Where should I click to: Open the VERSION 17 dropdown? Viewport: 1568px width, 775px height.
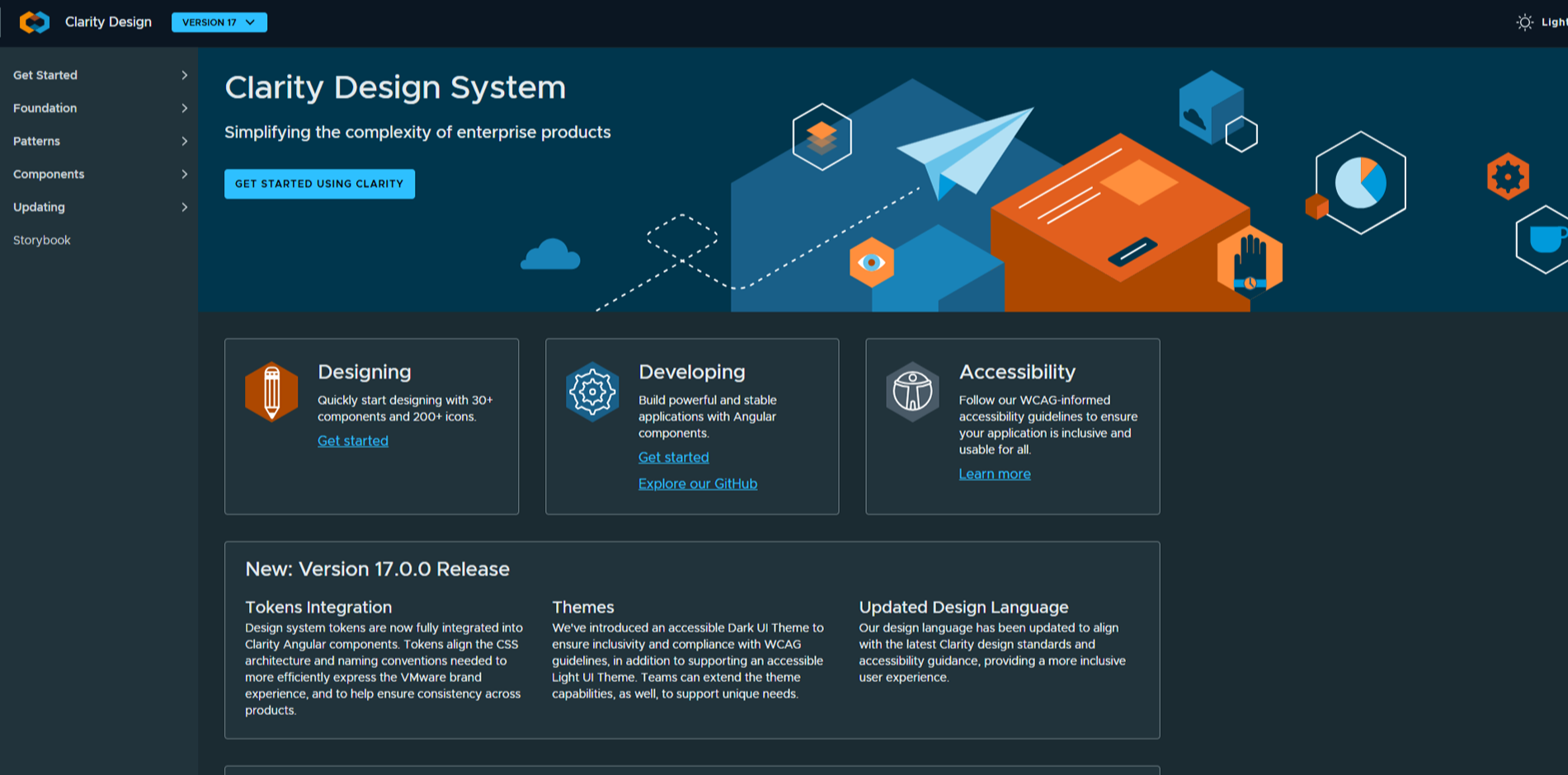coord(219,22)
